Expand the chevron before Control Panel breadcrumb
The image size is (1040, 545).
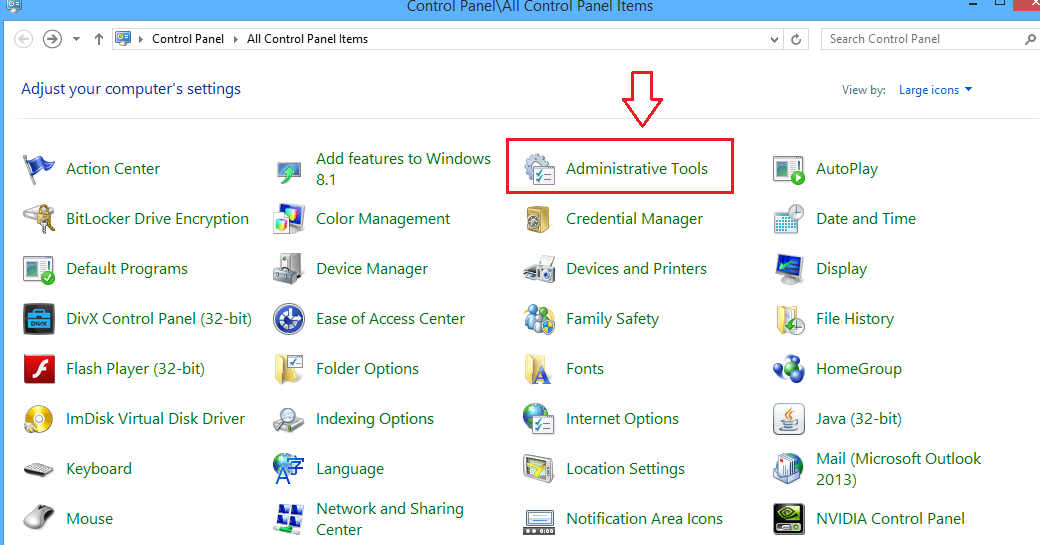pyautogui.click(x=141, y=39)
